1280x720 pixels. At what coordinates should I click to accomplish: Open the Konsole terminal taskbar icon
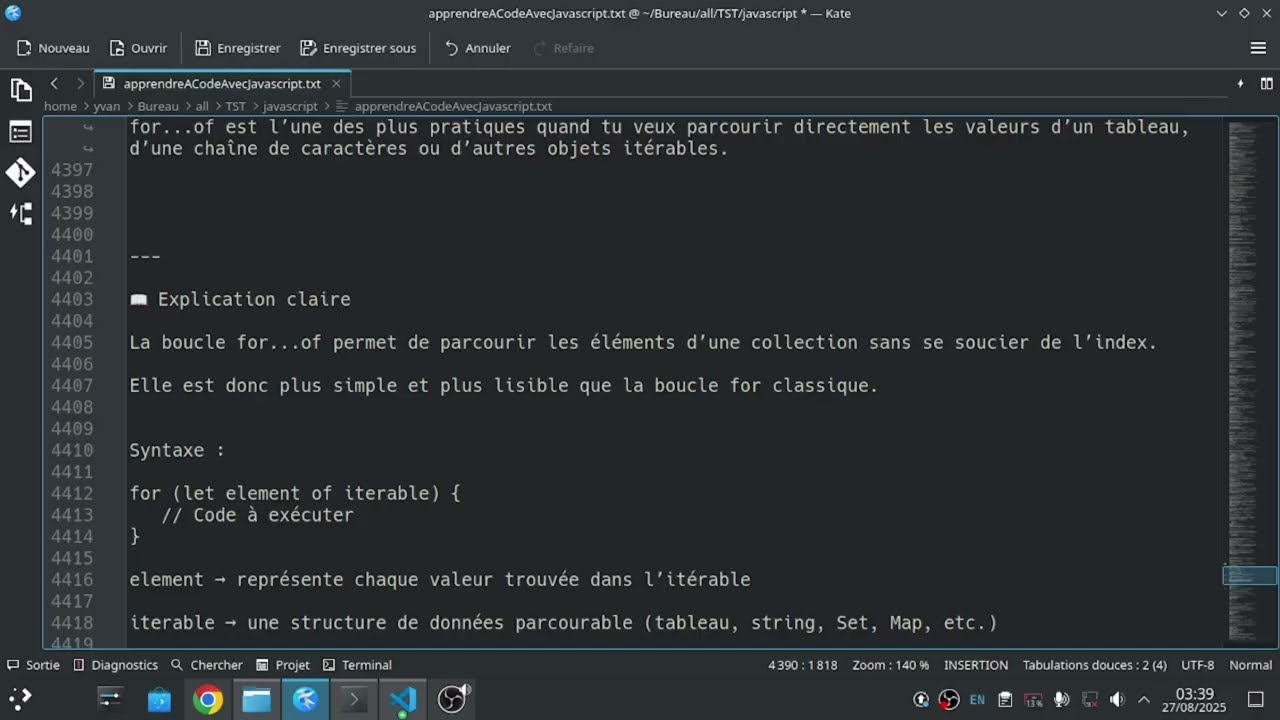[354, 699]
